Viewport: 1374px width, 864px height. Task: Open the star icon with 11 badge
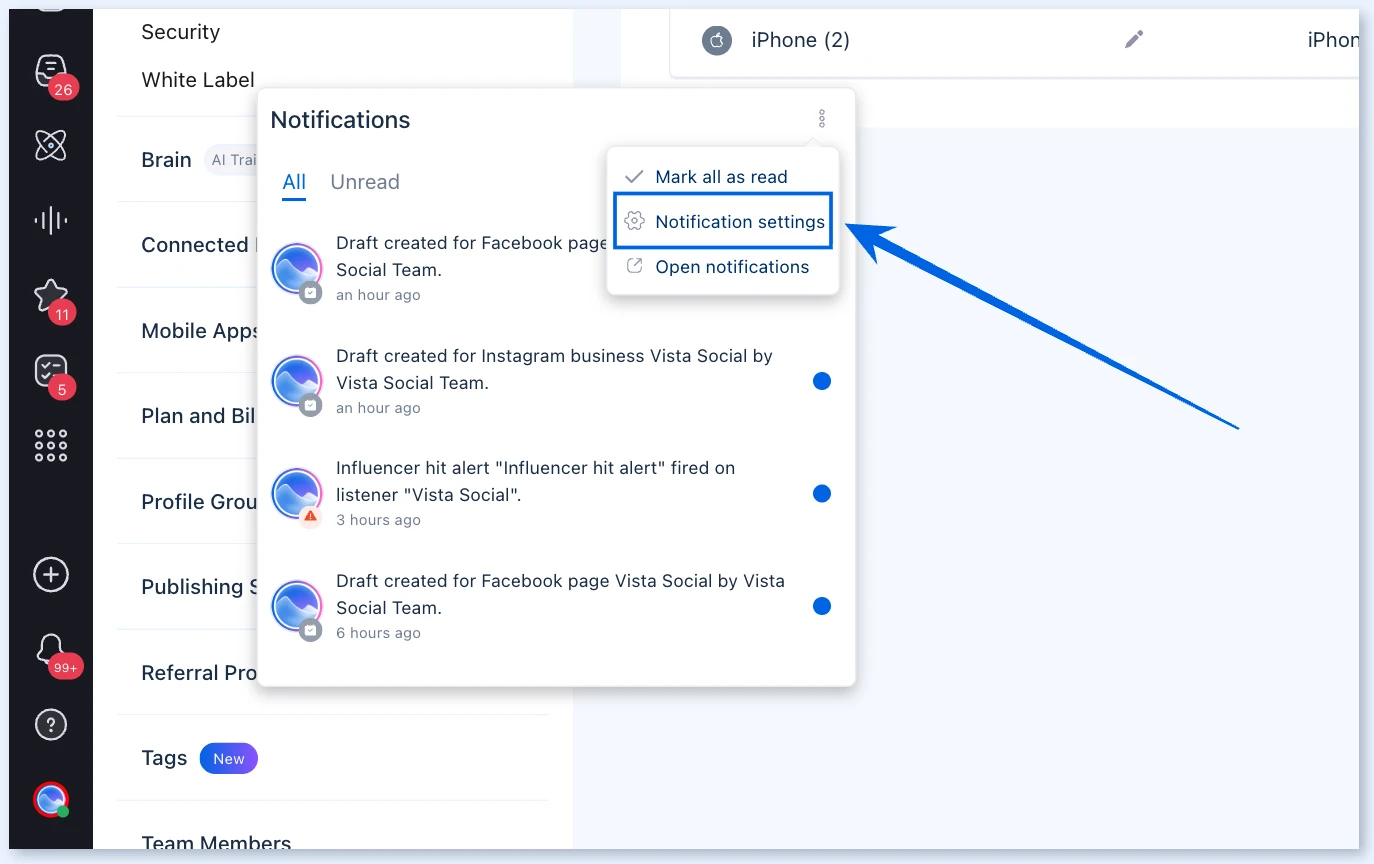(51, 296)
